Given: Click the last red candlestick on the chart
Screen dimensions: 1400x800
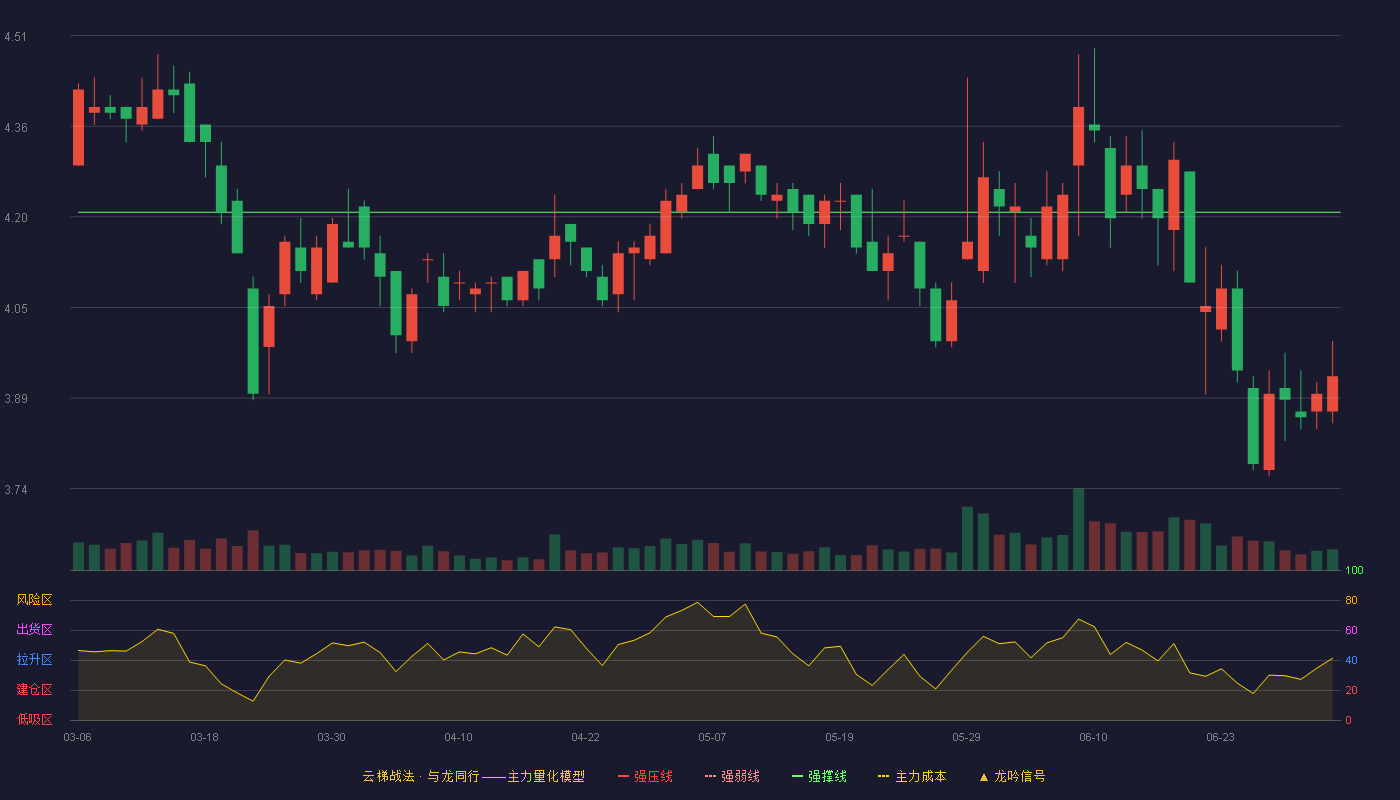Looking at the screenshot, I should (x=1332, y=394).
